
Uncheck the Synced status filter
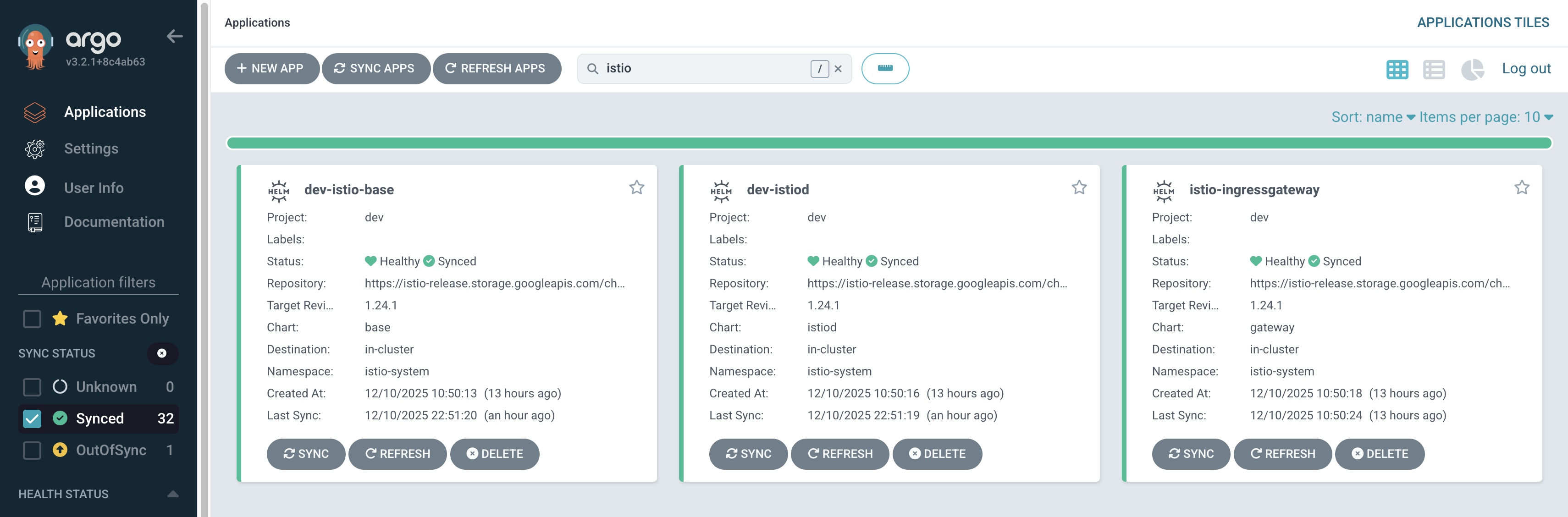pyautogui.click(x=32, y=418)
